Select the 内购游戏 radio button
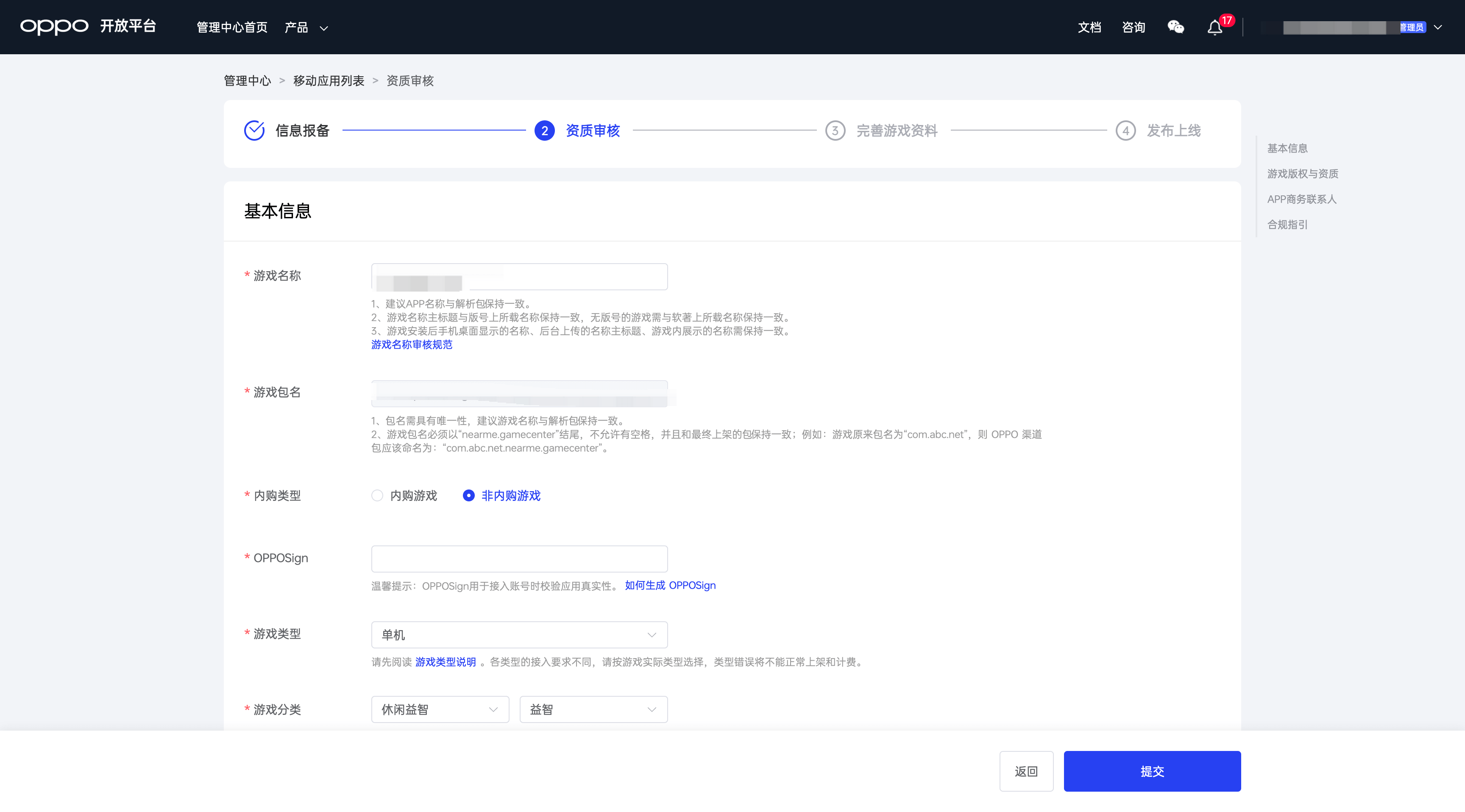The width and height of the screenshot is (1465, 812). (377, 495)
